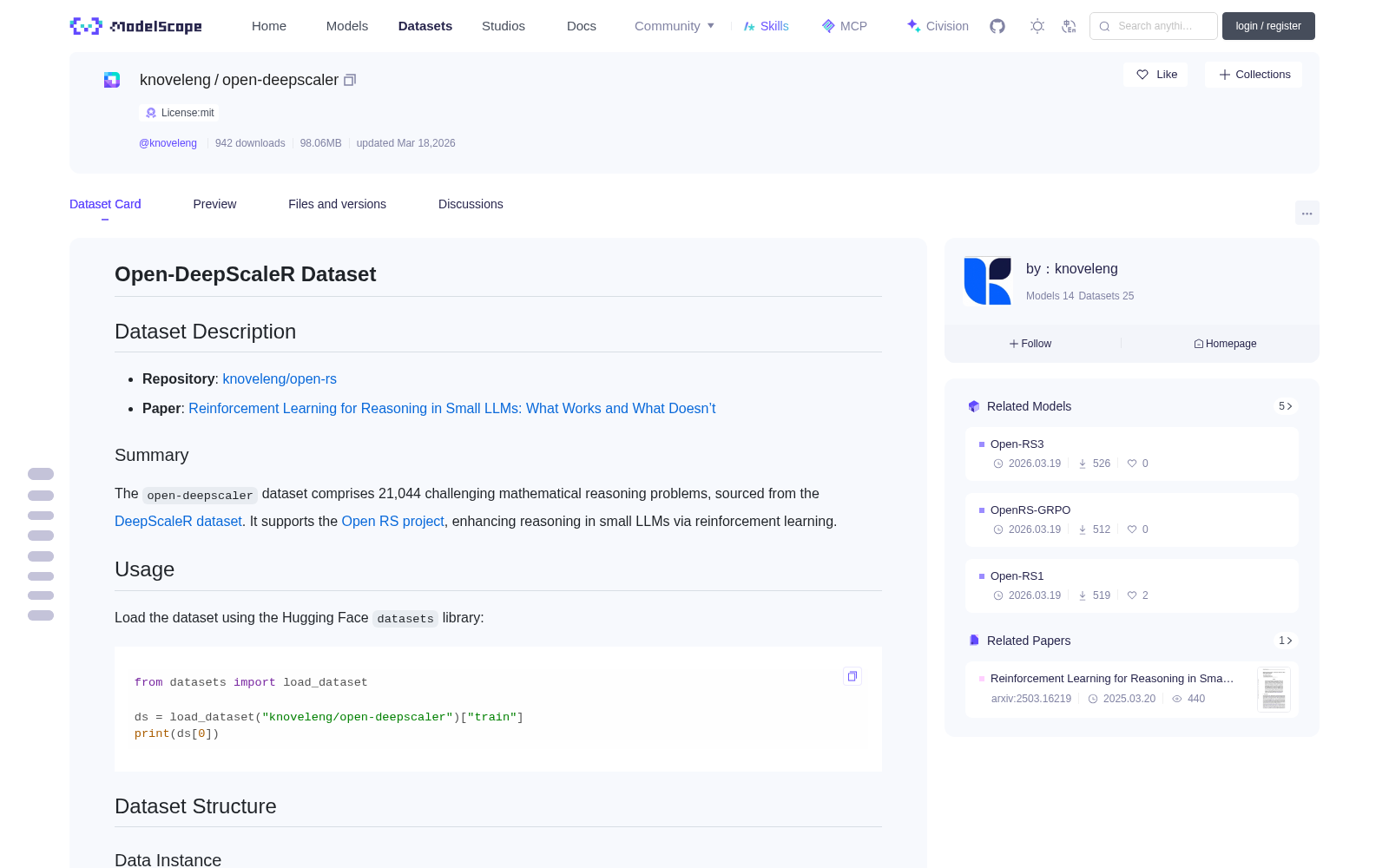
Task: Expand Related Models count arrow
Action: [x=1286, y=406]
